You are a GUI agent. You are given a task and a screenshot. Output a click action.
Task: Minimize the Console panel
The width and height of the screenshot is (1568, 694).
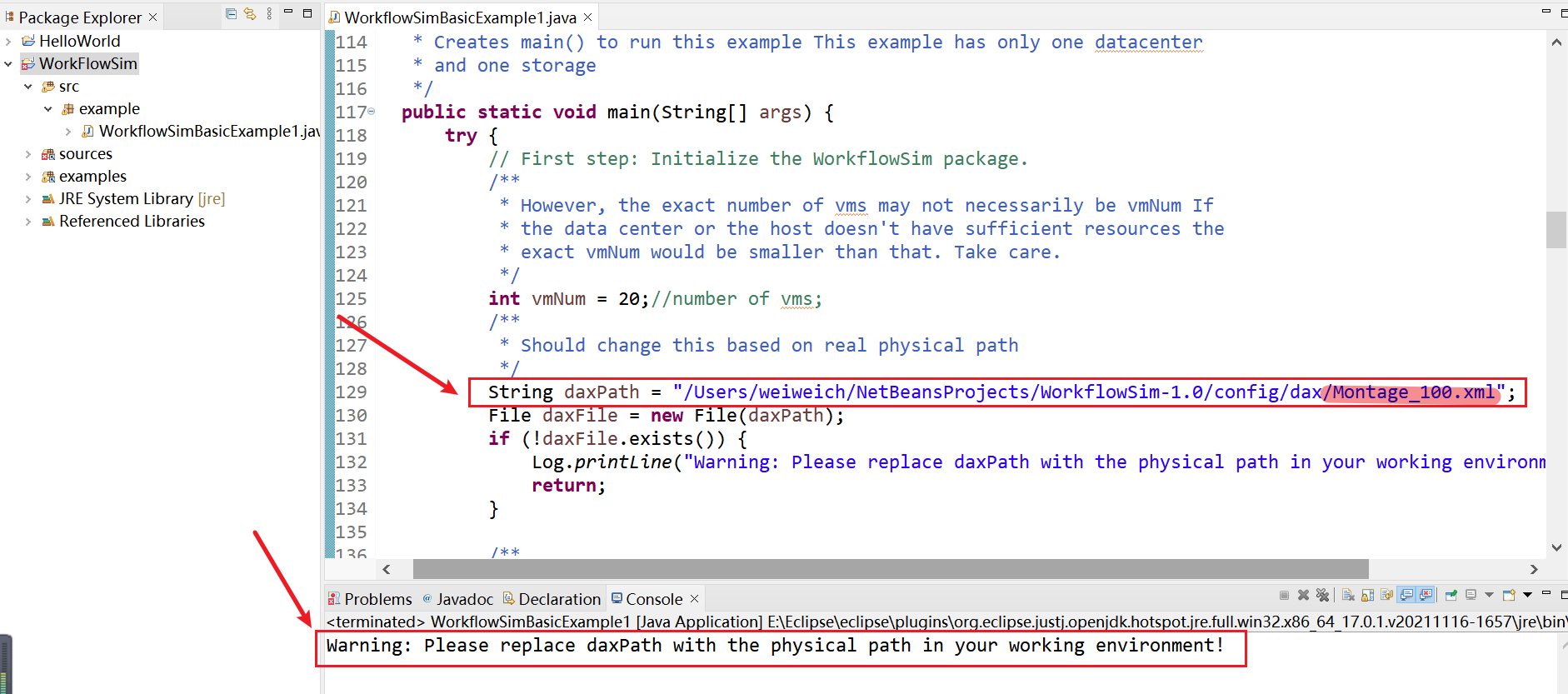pyautogui.click(x=1546, y=593)
